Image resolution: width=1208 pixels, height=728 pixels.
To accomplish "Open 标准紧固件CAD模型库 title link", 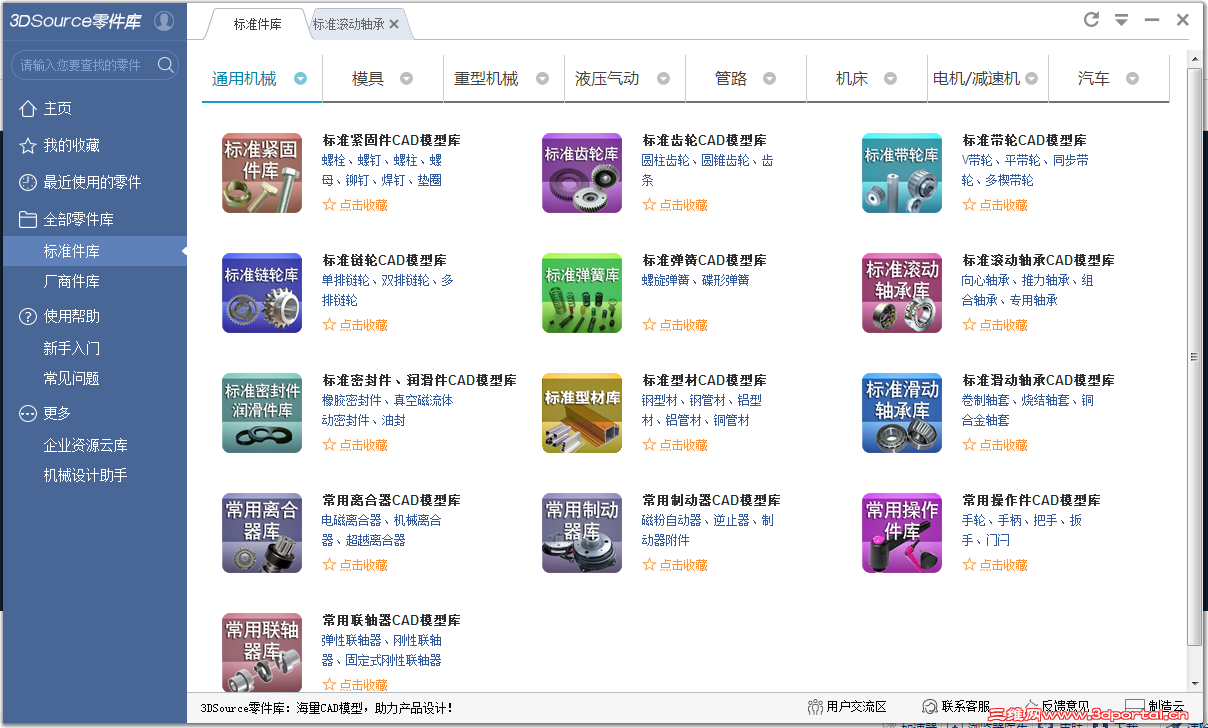I will (x=391, y=140).
